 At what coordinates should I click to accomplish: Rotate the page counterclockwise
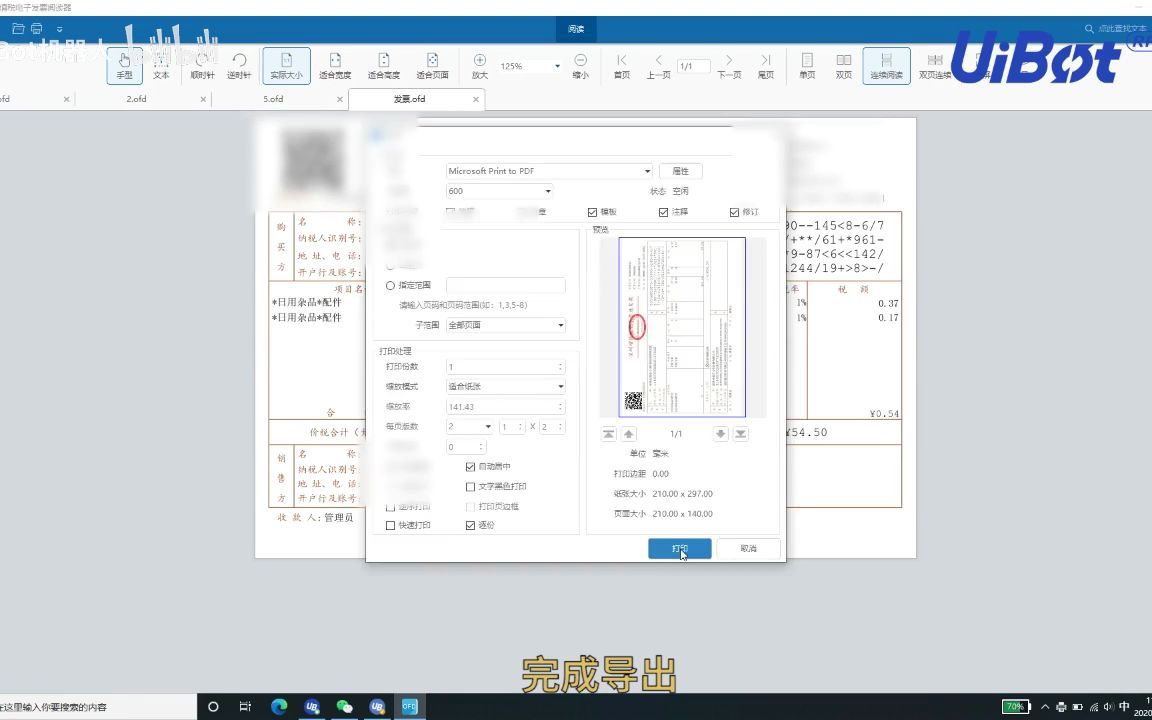click(x=240, y=66)
